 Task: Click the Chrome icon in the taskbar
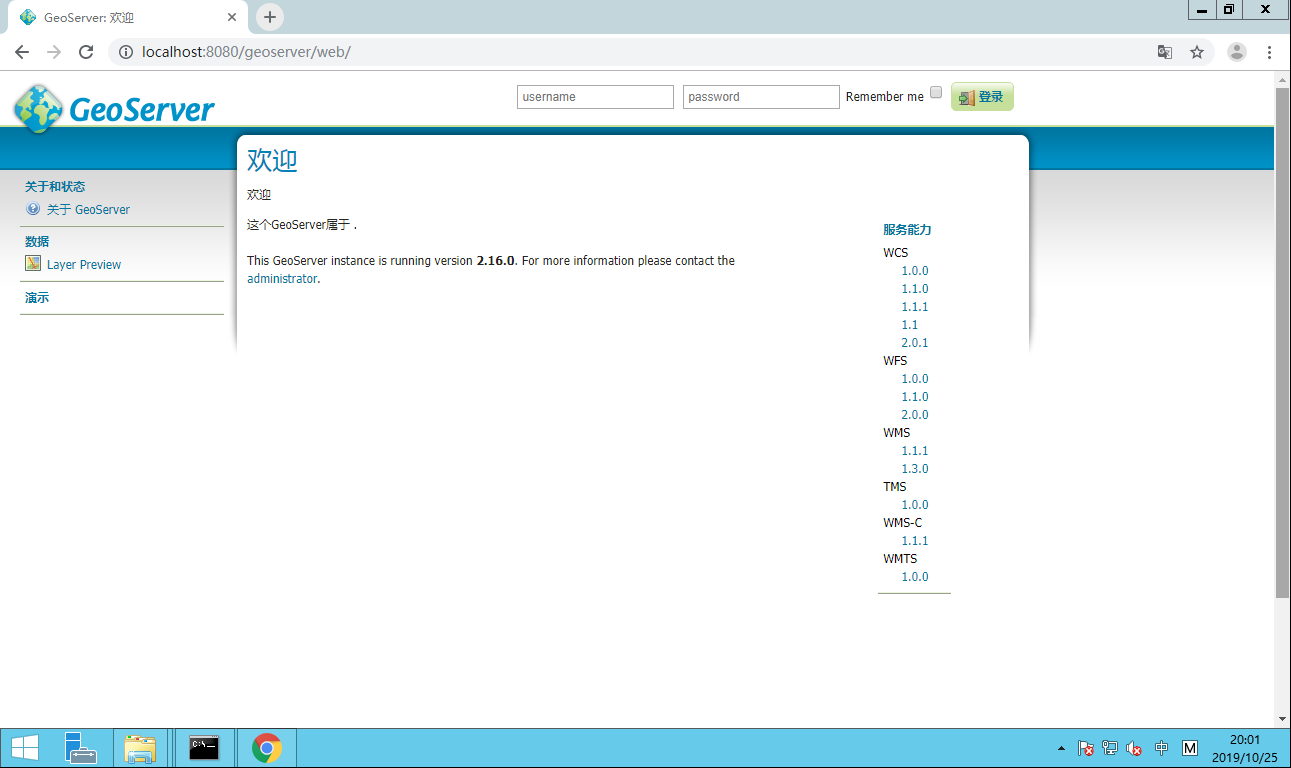(x=267, y=748)
